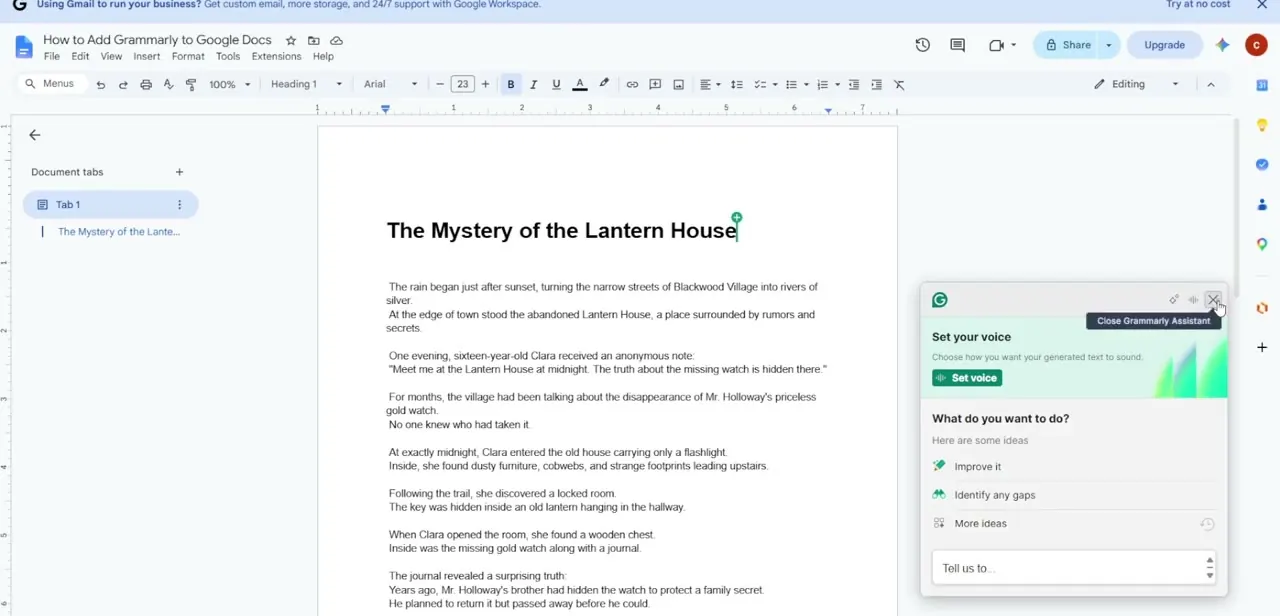Open Contacts in the side panel
This screenshot has height=616, width=1280.
click(1262, 205)
